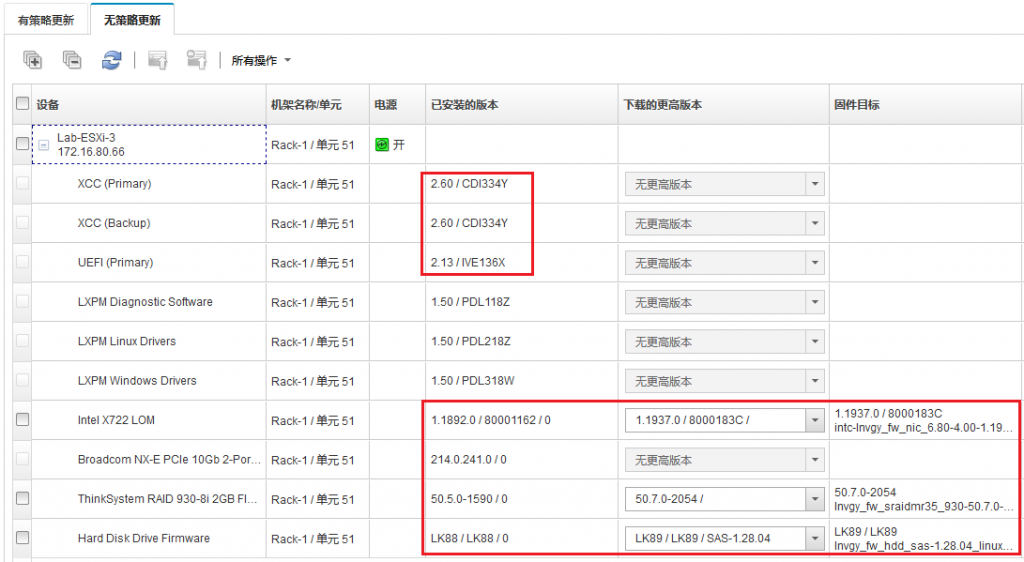The width and height of the screenshot is (1024, 562).
Task: Open Hard Disk Drive LK89 version dropdown
Action: pyautogui.click(x=814, y=539)
